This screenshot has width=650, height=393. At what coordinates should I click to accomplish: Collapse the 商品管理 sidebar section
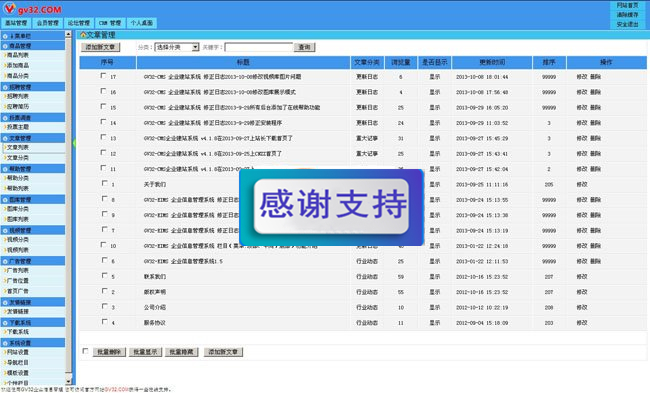coord(33,46)
